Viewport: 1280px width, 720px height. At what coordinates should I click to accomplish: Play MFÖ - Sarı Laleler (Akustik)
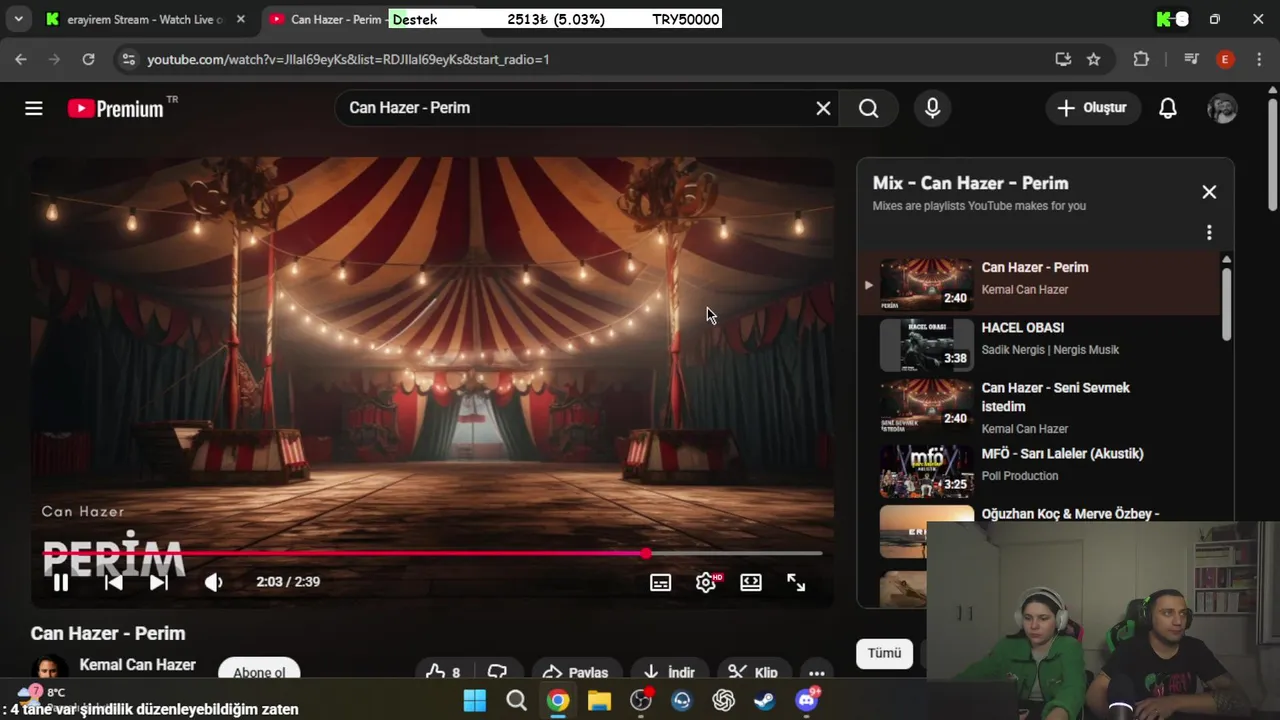(x=1040, y=470)
